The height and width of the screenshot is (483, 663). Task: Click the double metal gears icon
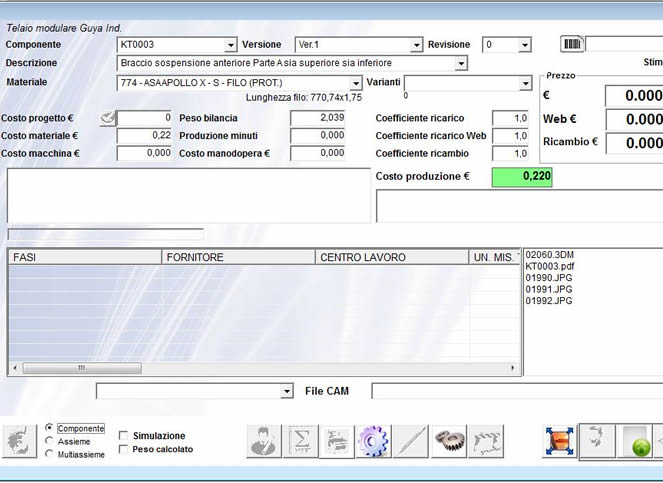[x=449, y=441]
